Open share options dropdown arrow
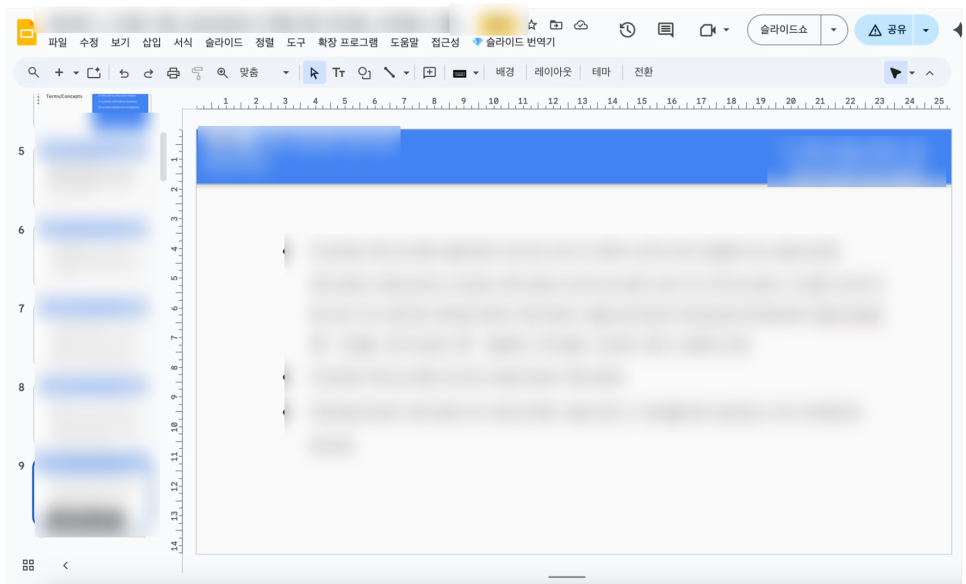The height and width of the screenshot is (584, 966). point(925,30)
